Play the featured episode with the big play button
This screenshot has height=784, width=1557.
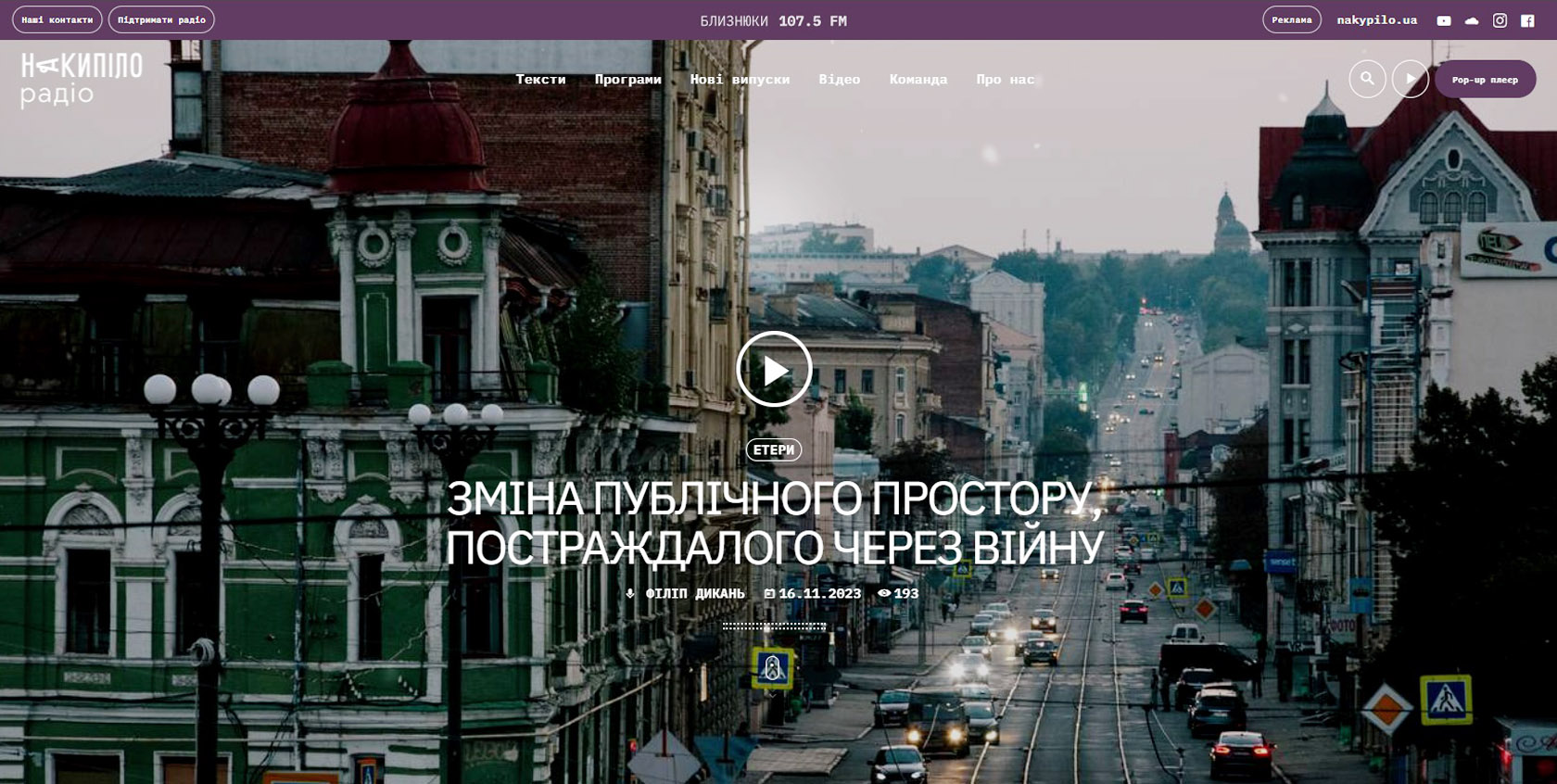pyautogui.click(x=774, y=369)
